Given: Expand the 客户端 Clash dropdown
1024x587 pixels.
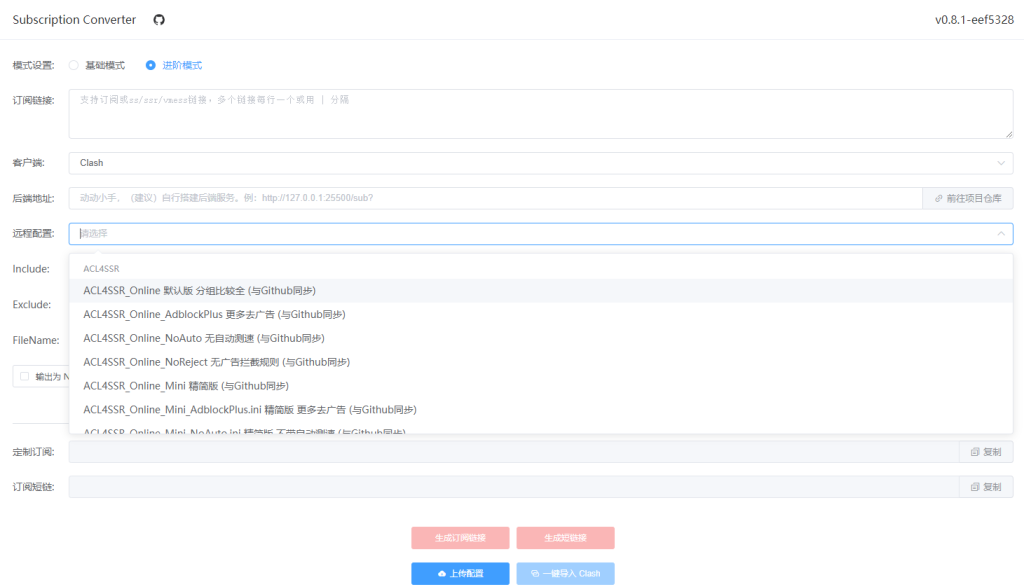Looking at the screenshot, I should click(x=540, y=163).
